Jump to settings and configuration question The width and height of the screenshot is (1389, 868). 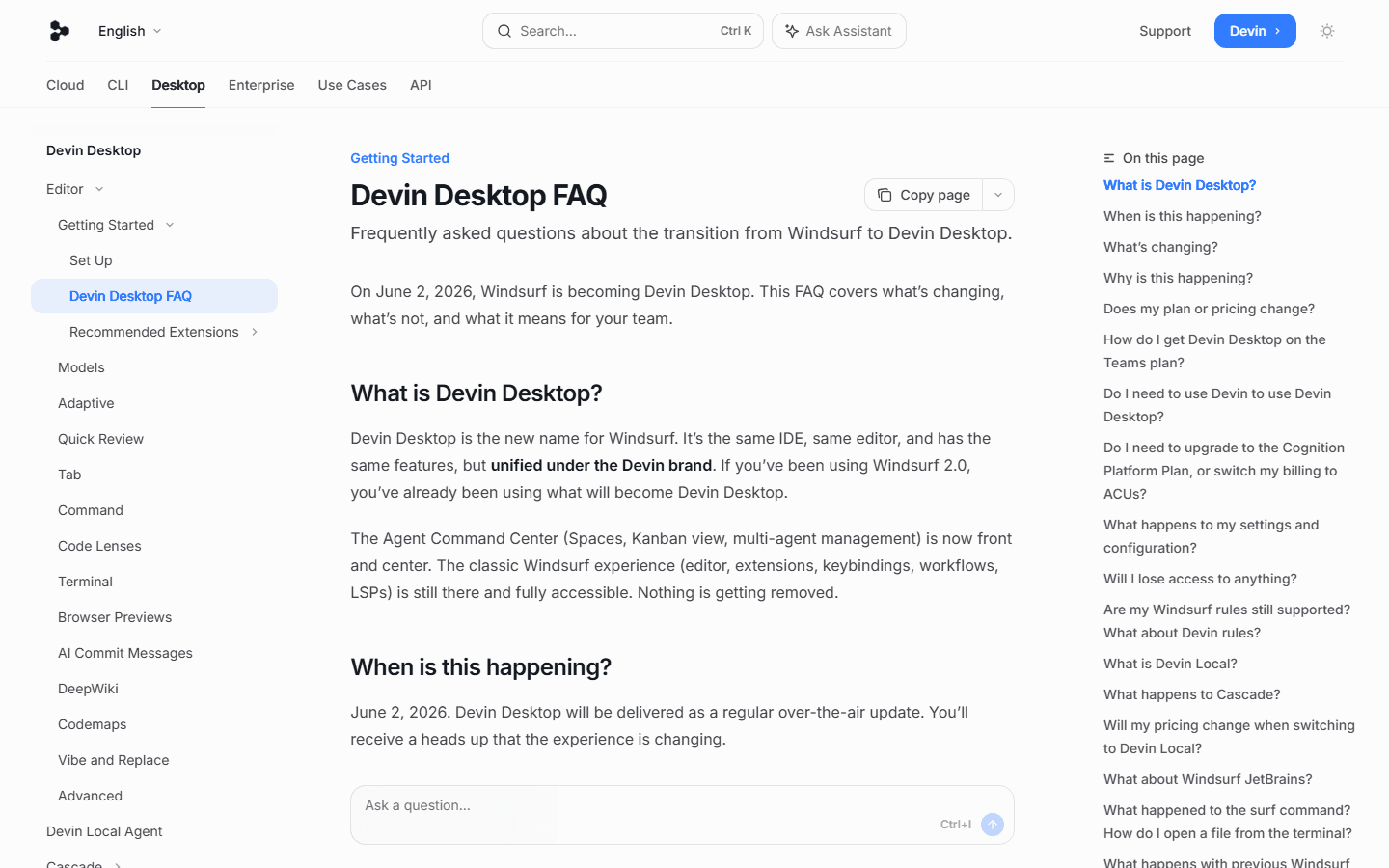(x=1211, y=536)
